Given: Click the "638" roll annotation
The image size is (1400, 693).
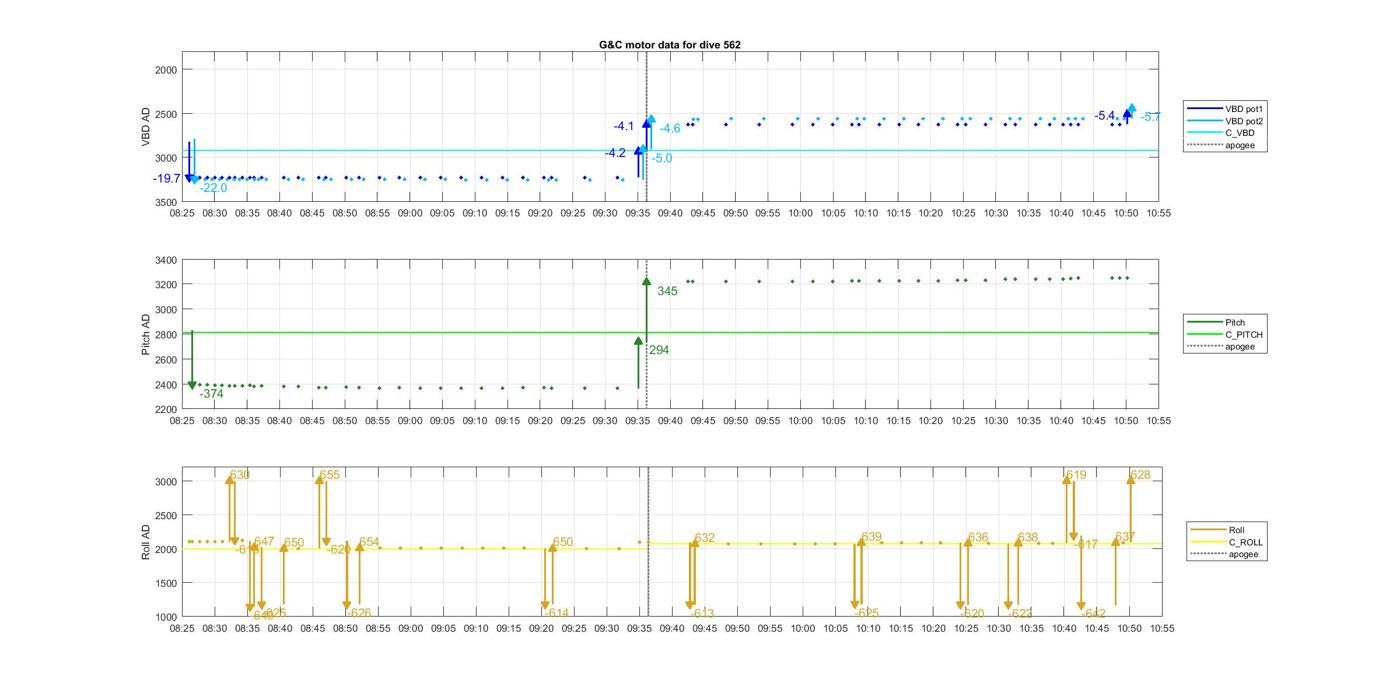Looking at the screenshot, I should tap(1028, 538).
